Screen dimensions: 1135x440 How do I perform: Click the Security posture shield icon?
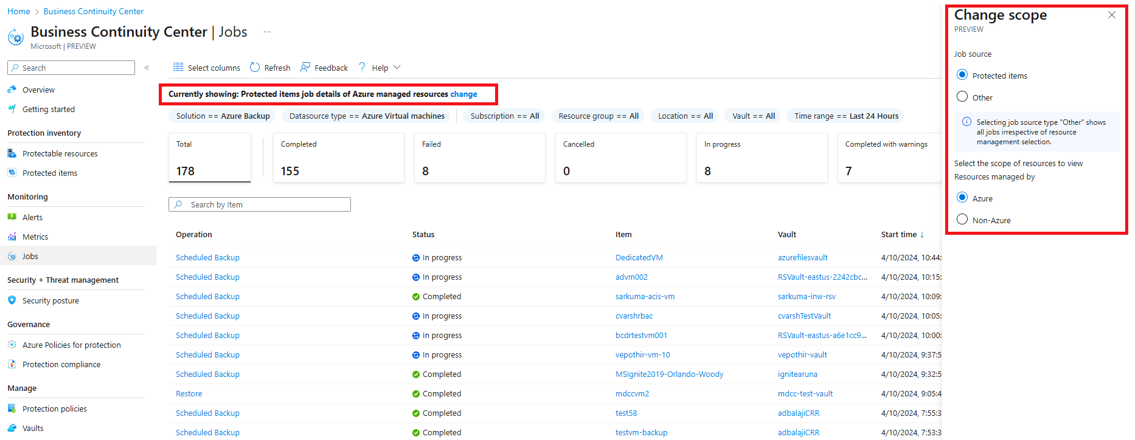(x=12, y=300)
